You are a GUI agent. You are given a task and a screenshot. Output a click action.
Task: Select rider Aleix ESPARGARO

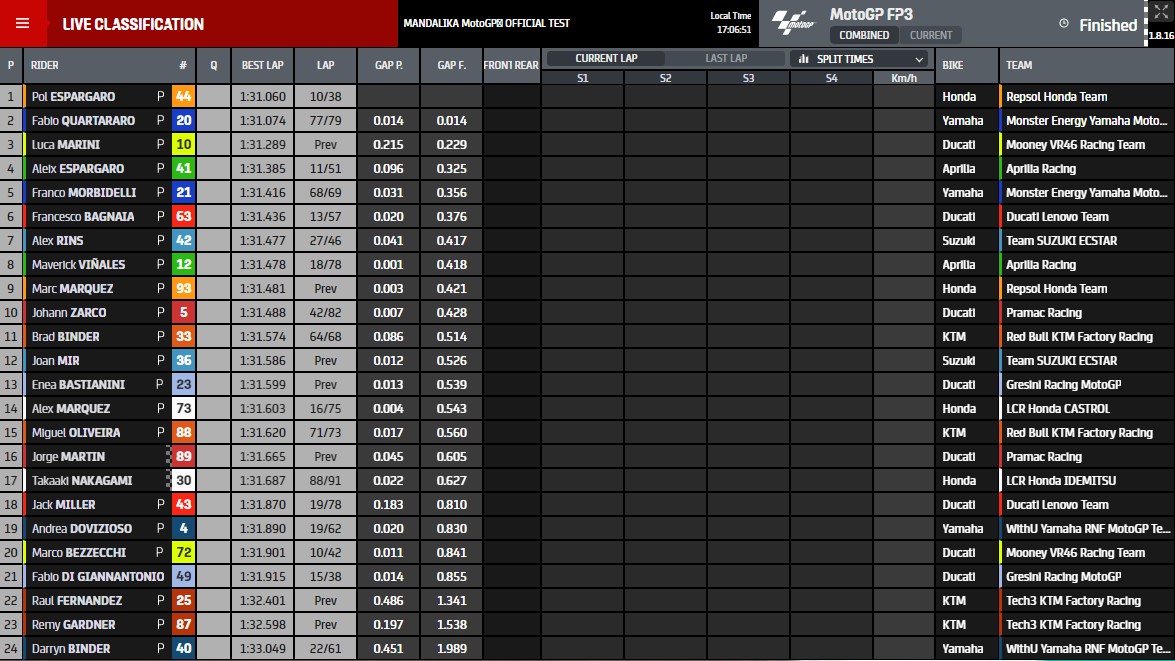pyautogui.click(x=78, y=169)
